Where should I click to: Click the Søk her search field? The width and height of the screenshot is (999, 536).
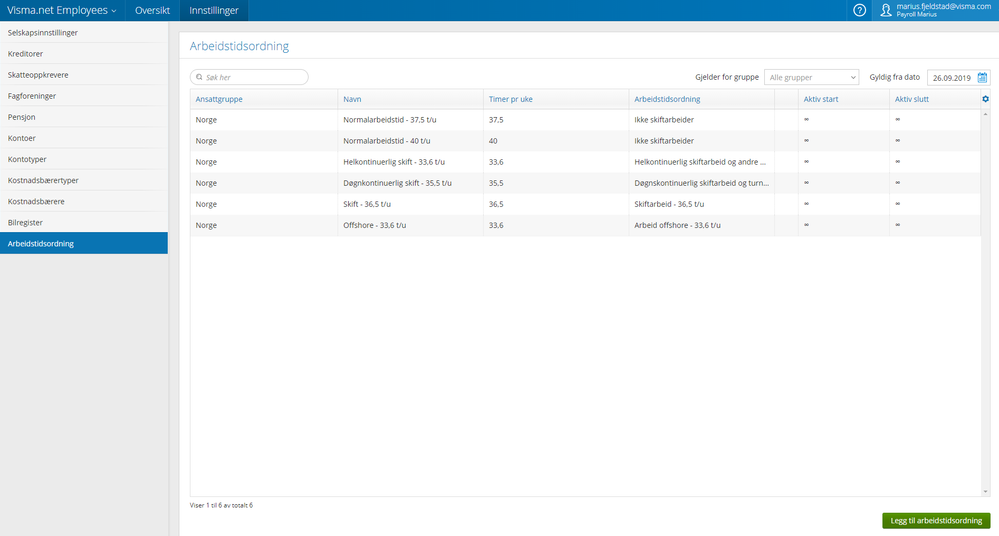pyautogui.click(x=249, y=77)
